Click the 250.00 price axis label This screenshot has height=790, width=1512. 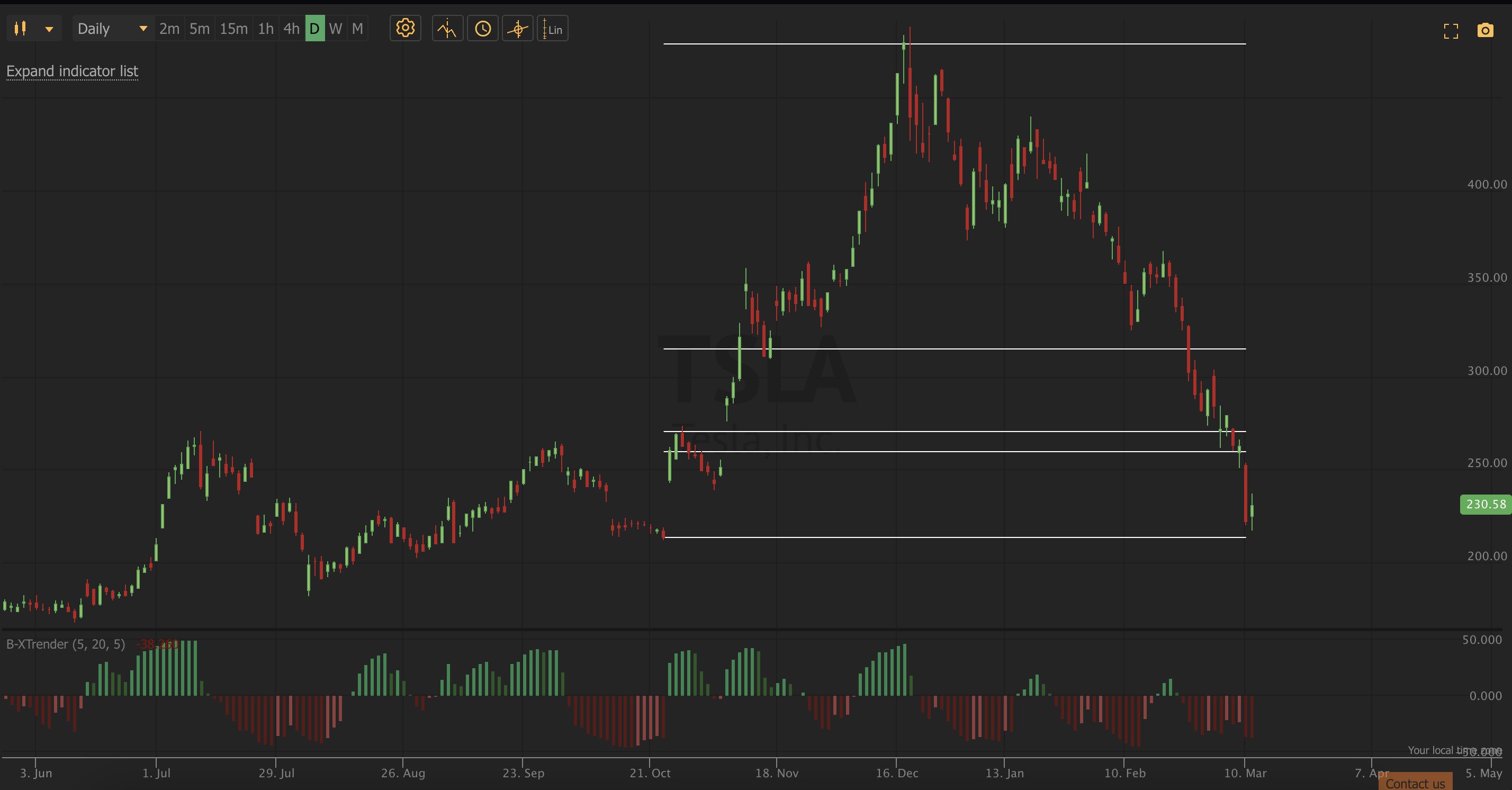1487,463
